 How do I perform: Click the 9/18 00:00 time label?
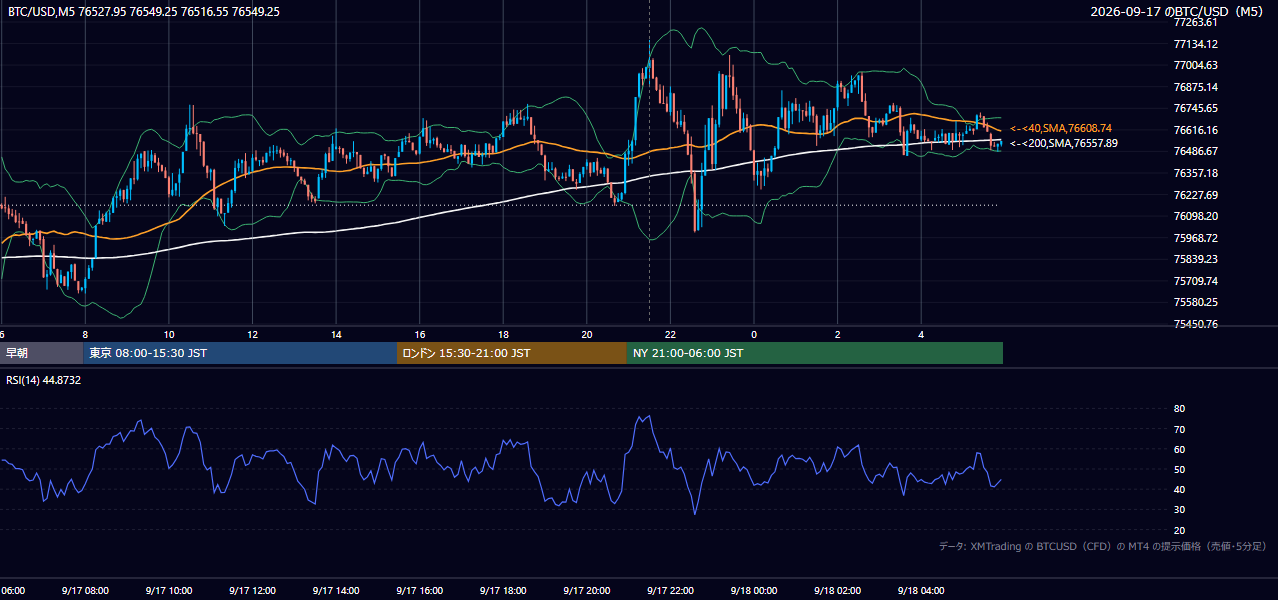point(754,590)
